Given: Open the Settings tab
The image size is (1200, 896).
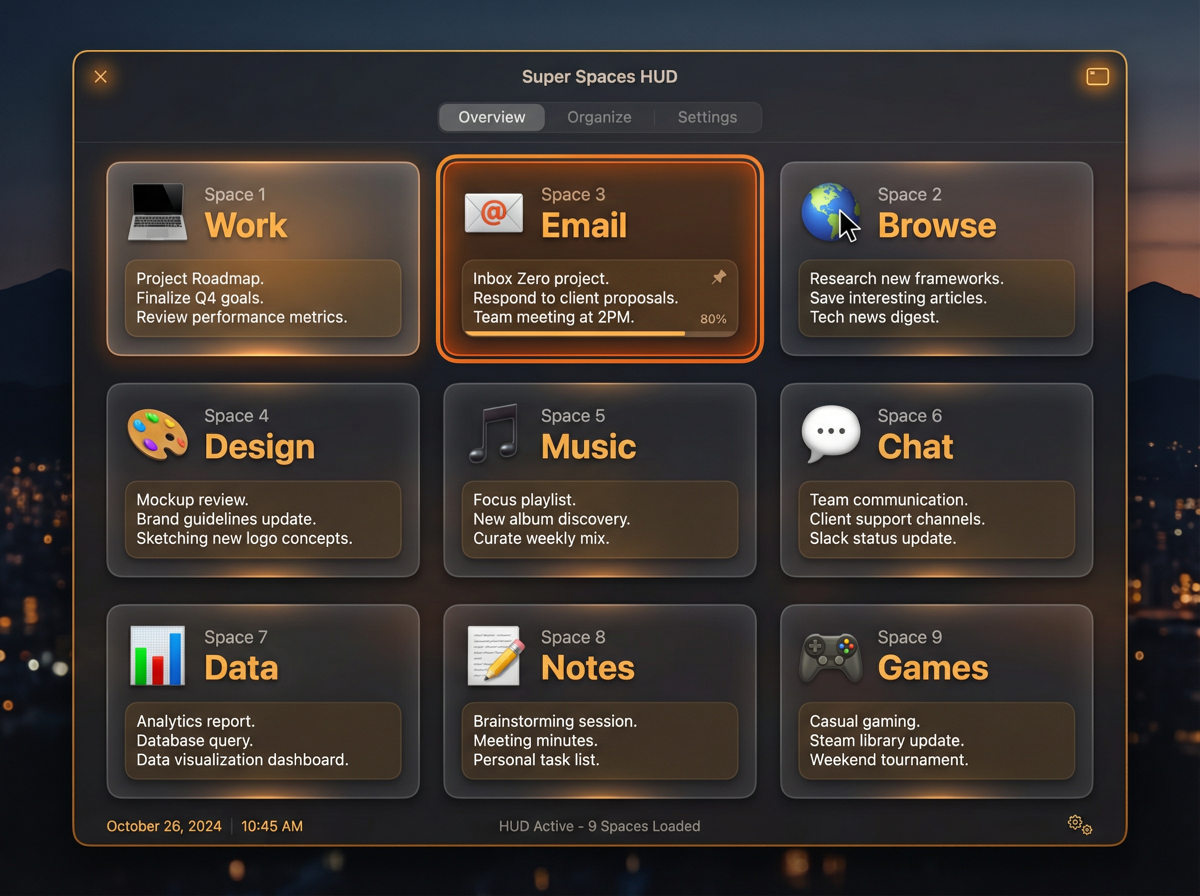Looking at the screenshot, I should pyautogui.click(x=707, y=117).
